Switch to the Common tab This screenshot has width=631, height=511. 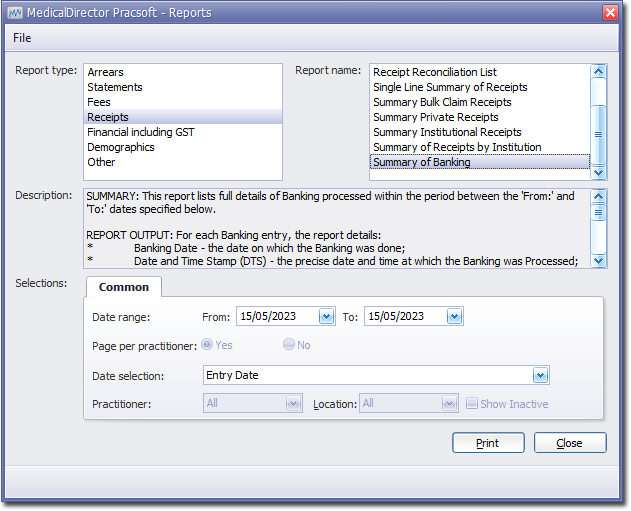[124, 287]
